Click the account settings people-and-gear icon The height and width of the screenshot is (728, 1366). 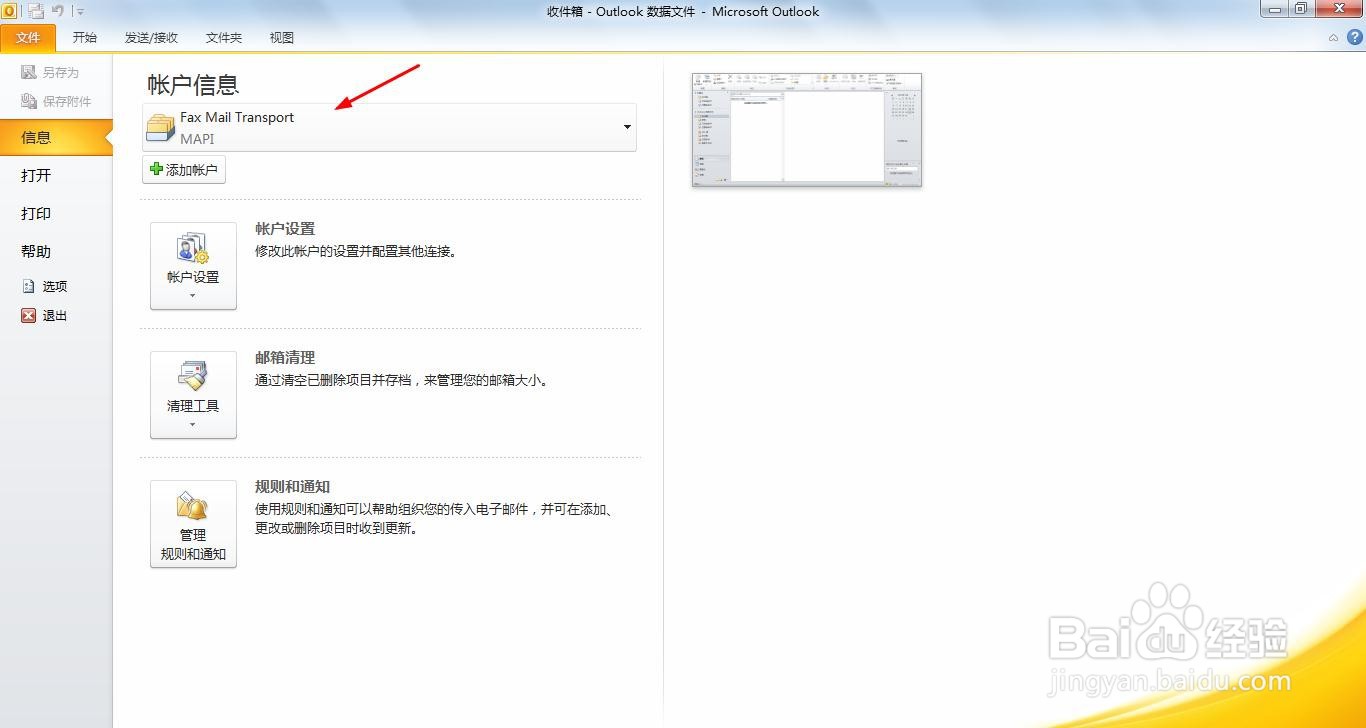(193, 248)
